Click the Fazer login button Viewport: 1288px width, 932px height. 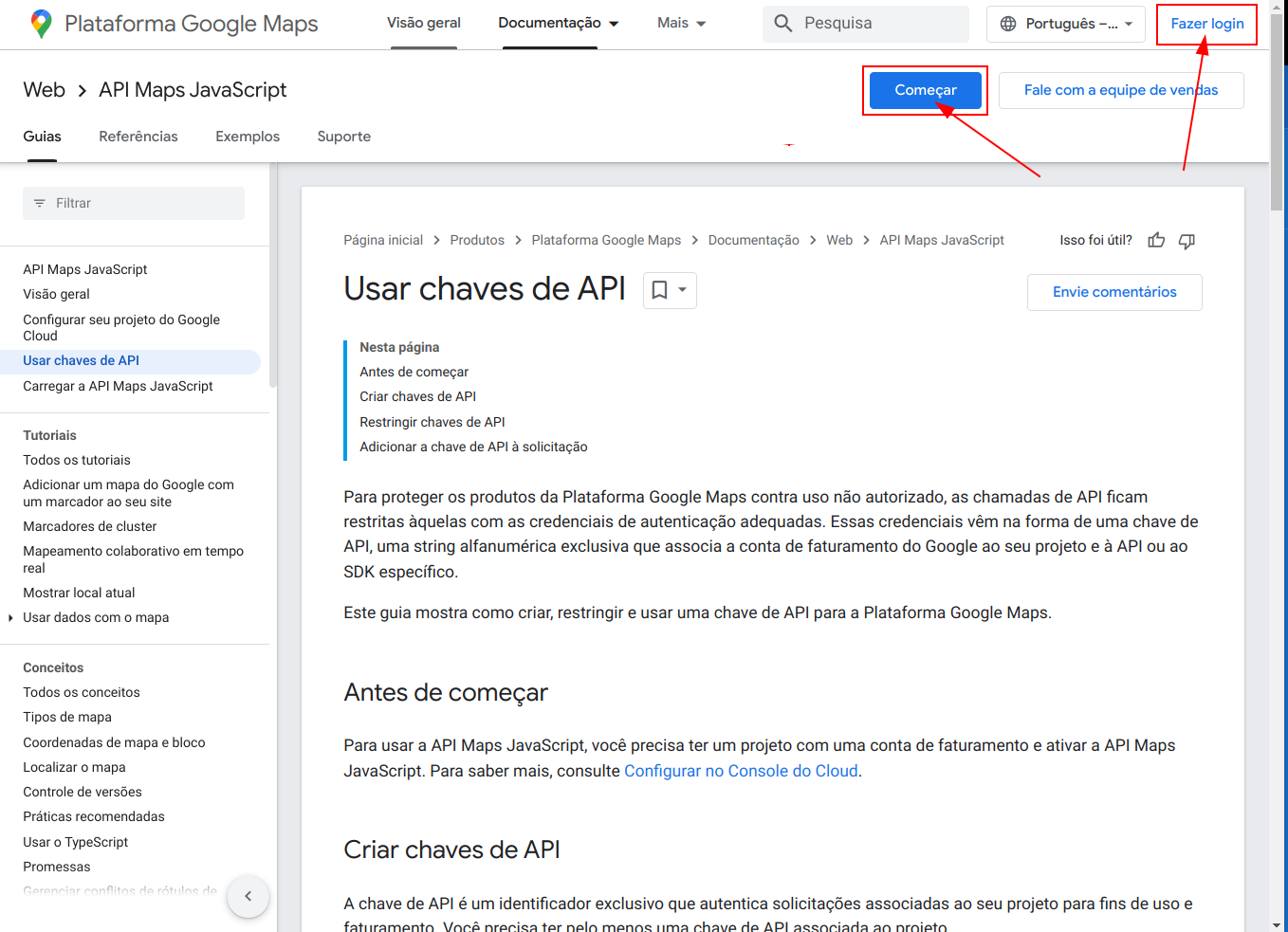point(1207,24)
